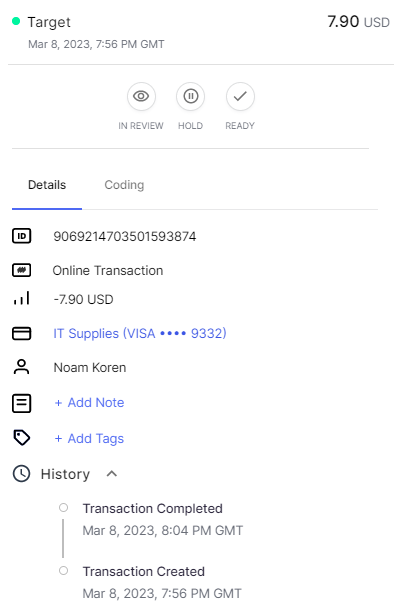
Task: Click the credit card icon
Action: coord(22,333)
